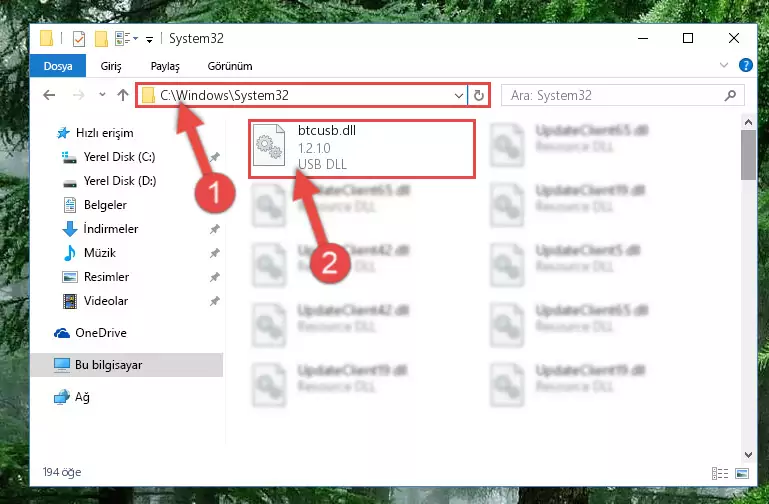Image resolution: width=769 pixels, height=504 pixels.
Task: Expand the ribbon with the chevron
Action: [x=723, y=65]
